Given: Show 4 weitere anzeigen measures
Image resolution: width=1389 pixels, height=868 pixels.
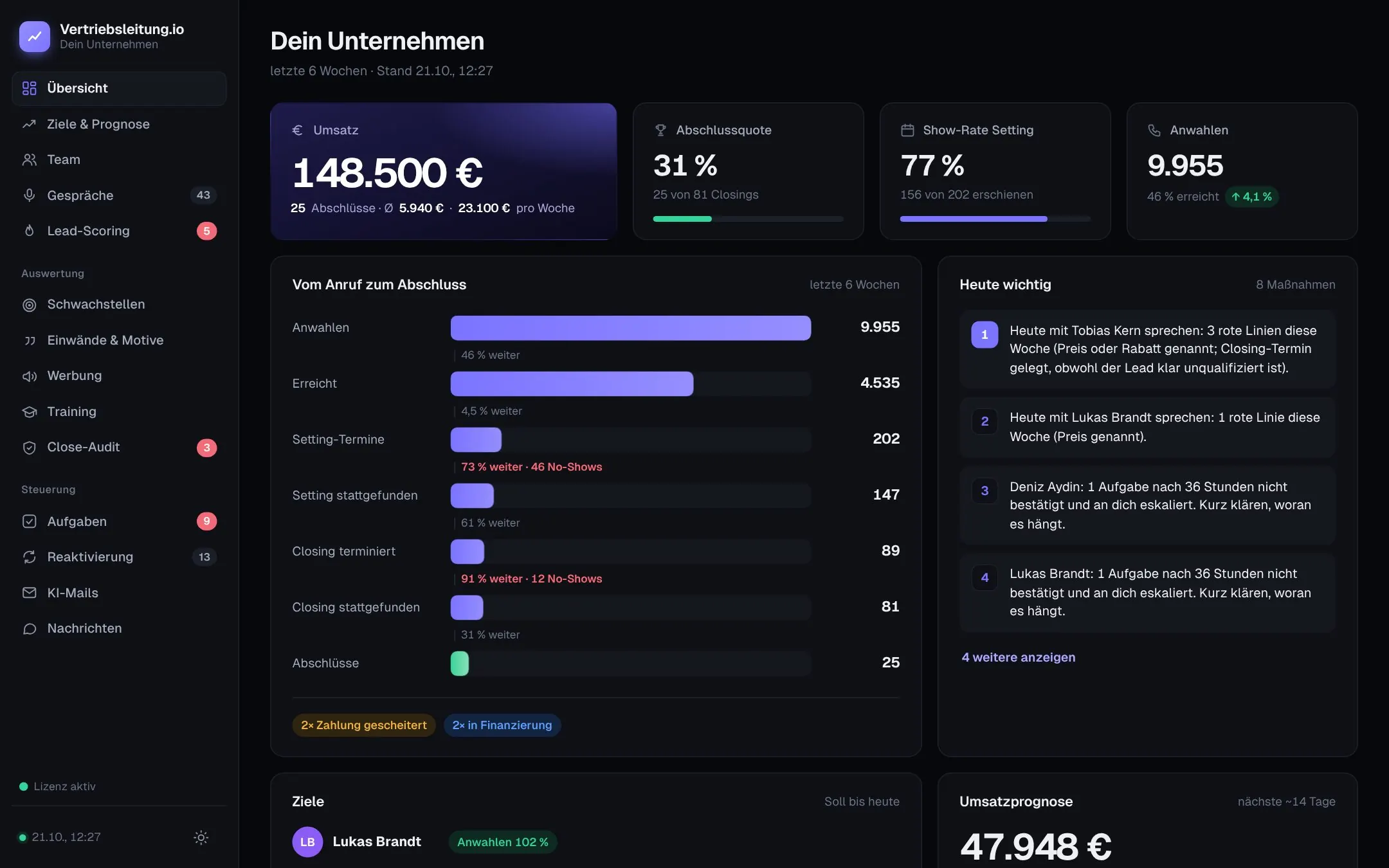Looking at the screenshot, I should point(1019,657).
